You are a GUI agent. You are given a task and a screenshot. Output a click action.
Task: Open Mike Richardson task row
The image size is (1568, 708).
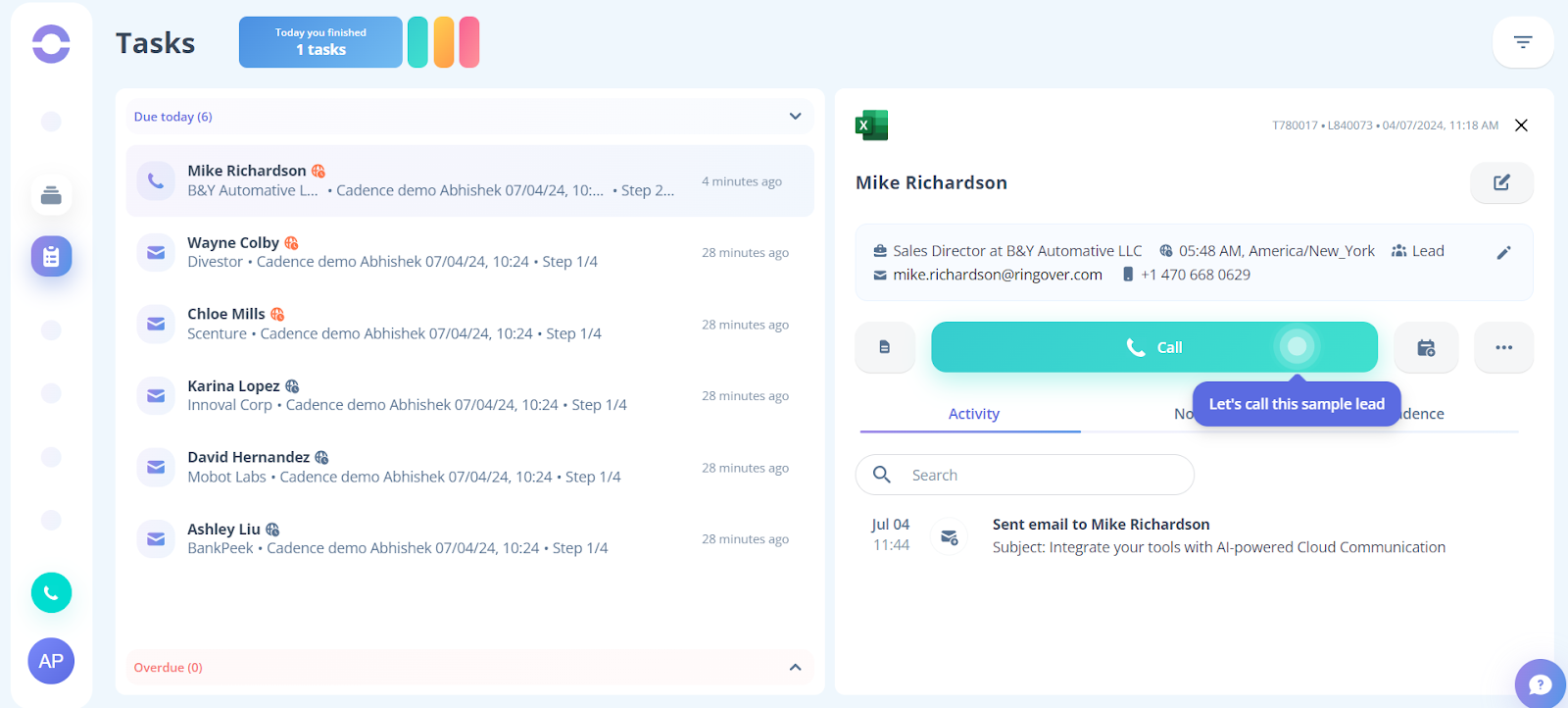click(x=470, y=180)
